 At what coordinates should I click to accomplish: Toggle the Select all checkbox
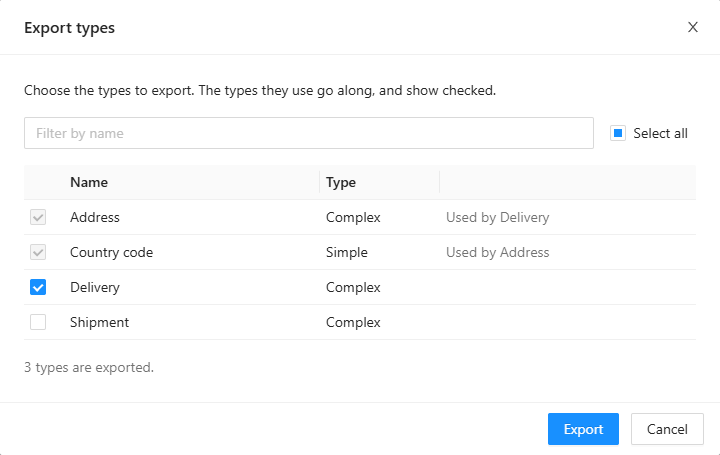(x=618, y=133)
